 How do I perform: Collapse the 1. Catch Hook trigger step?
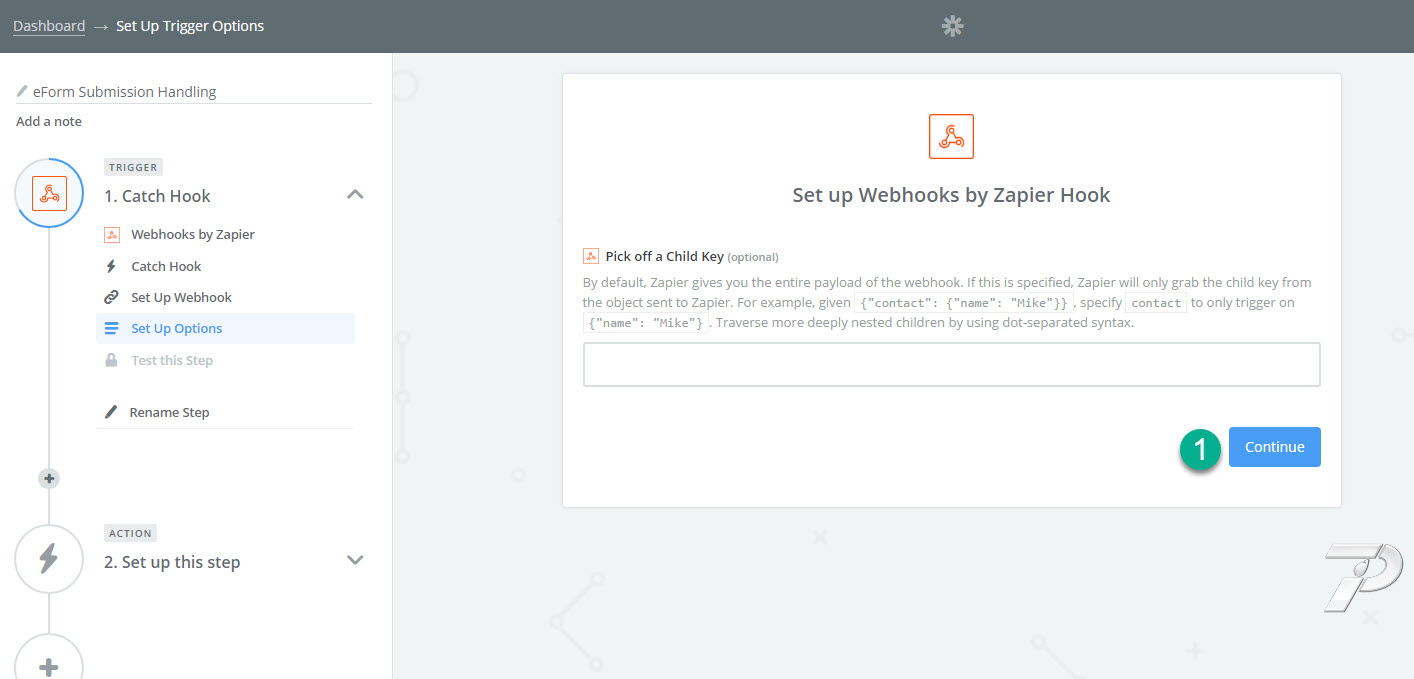point(355,195)
